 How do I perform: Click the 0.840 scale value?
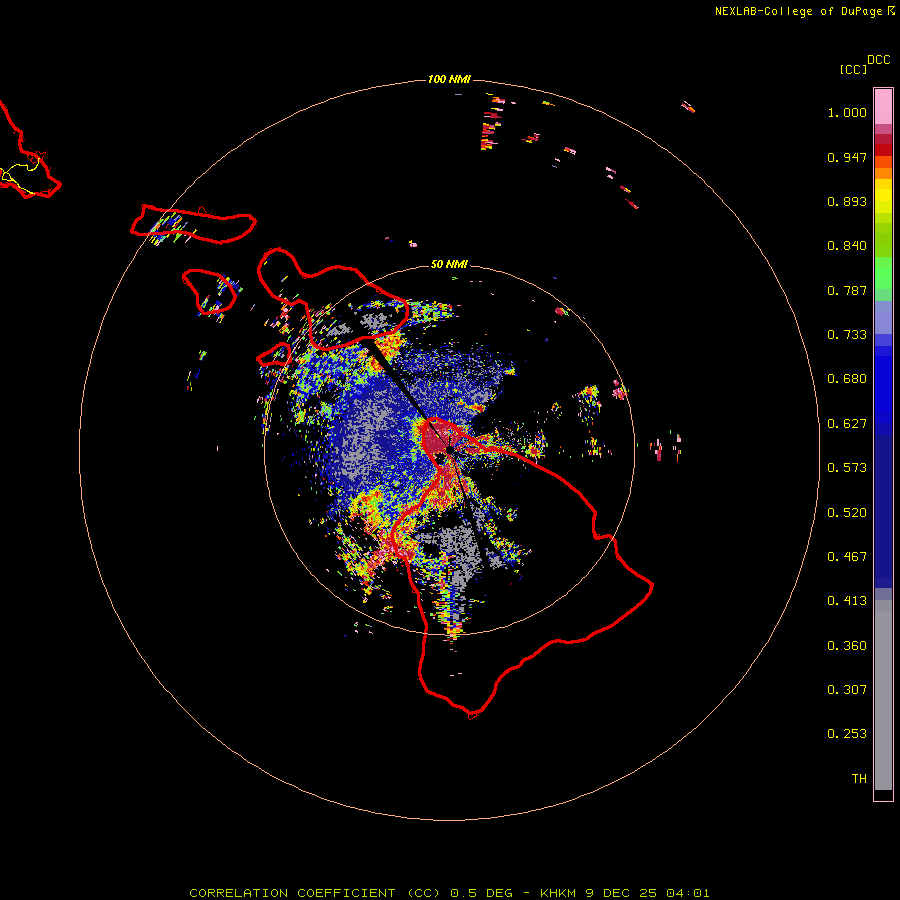tap(847, 246)
